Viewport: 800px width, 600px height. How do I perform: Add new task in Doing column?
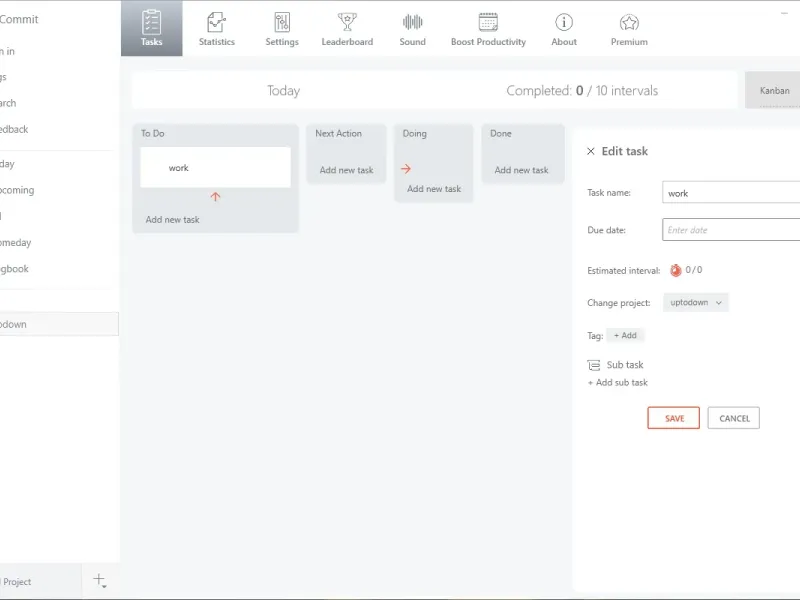(434, 189)
